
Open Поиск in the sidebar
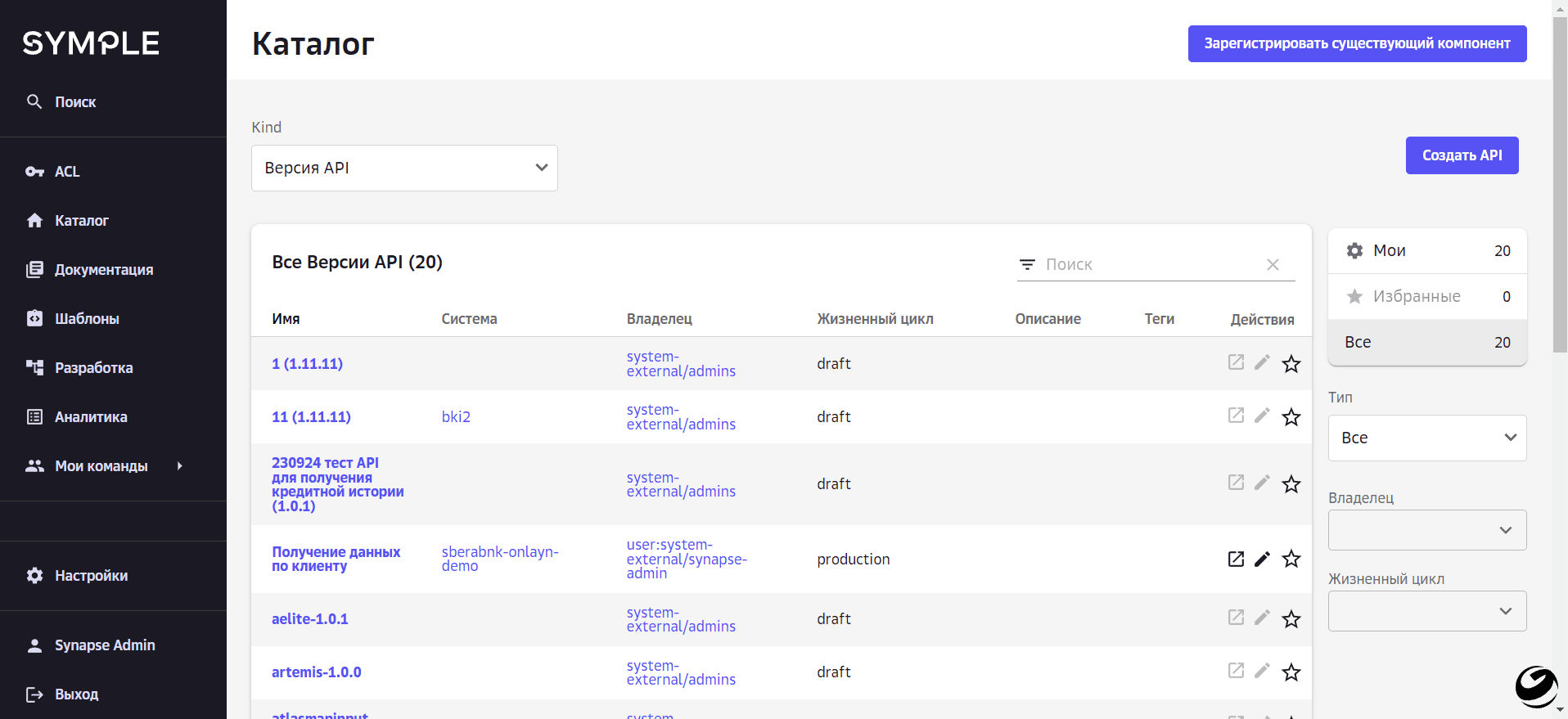click(75, 102)
